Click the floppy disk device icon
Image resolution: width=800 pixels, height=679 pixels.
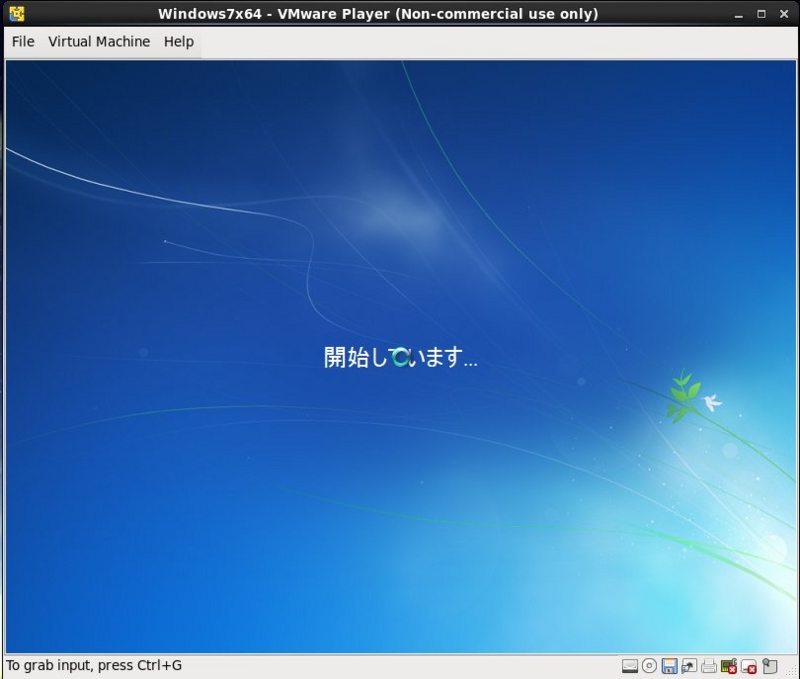coord(668,666)
